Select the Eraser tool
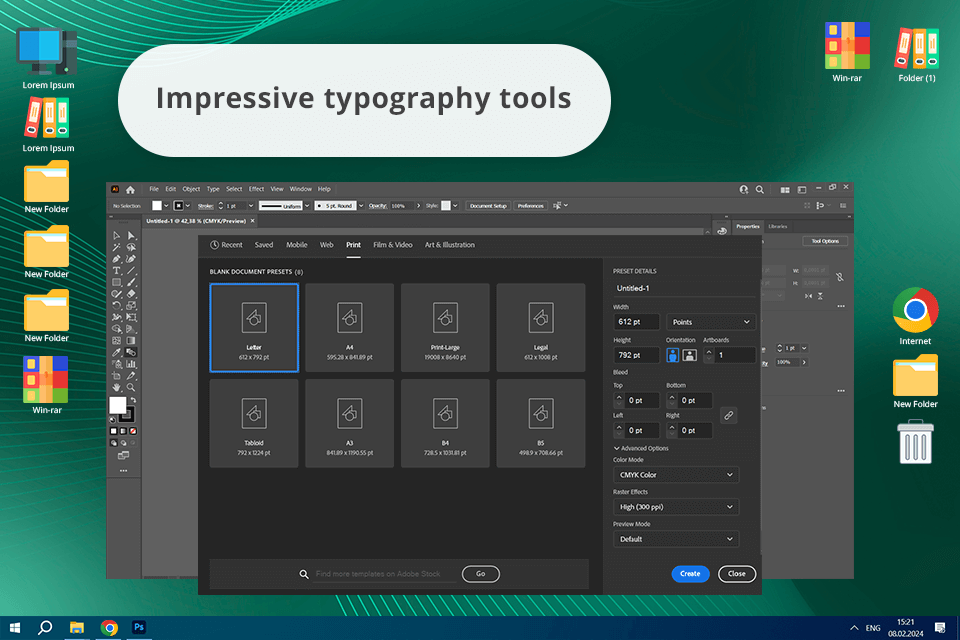This screenshot has width=960, height=640. 131,293
